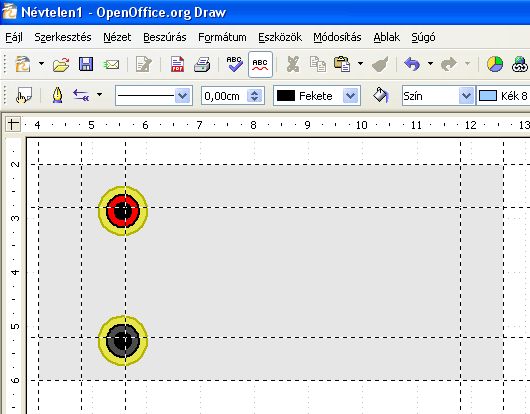The image size is (530, 414).
Task: Toggle the Edit Points pen-nib icon
Action: [x=57, y=95]
